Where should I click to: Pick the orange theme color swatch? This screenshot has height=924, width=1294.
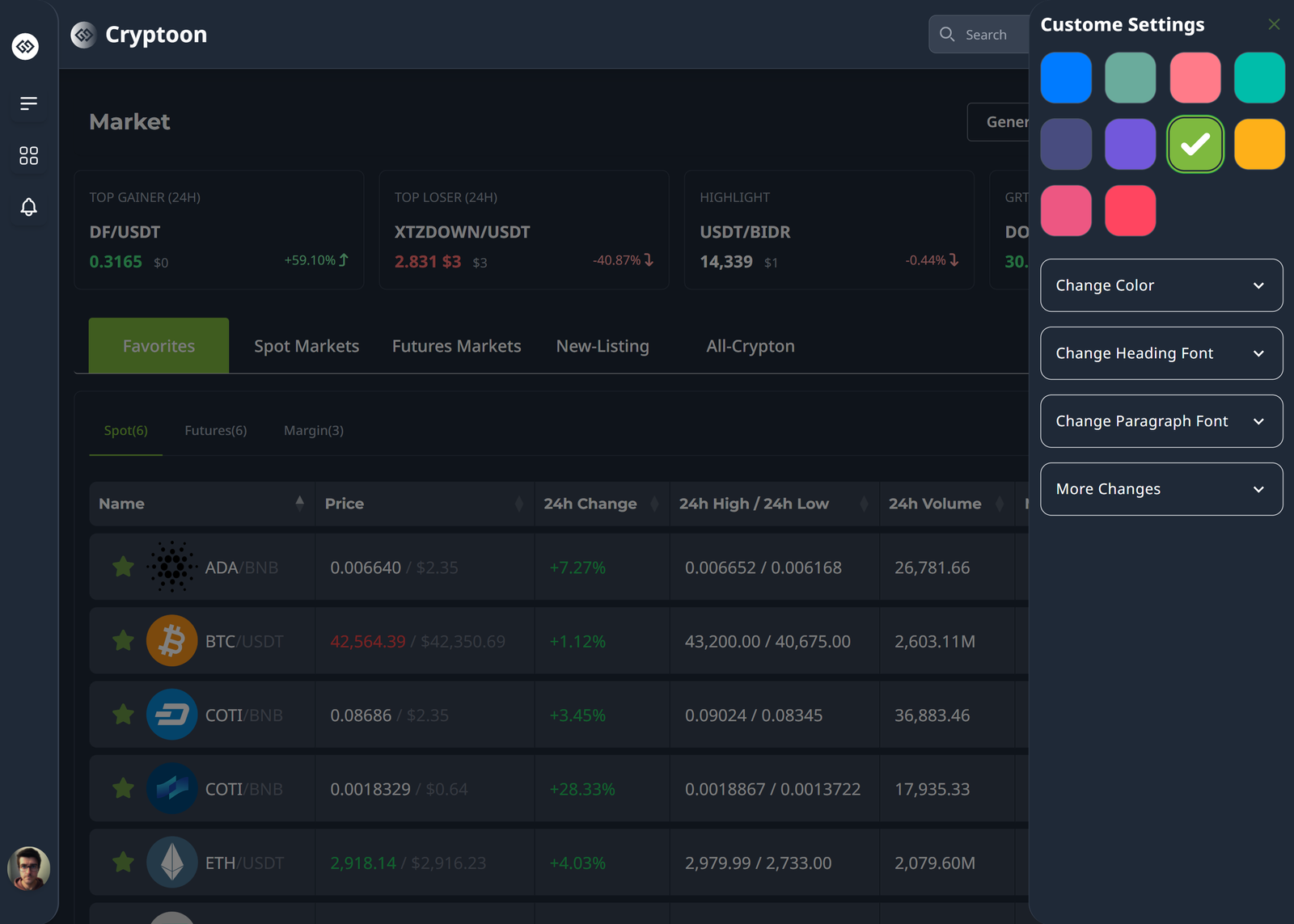point(1258,145)
